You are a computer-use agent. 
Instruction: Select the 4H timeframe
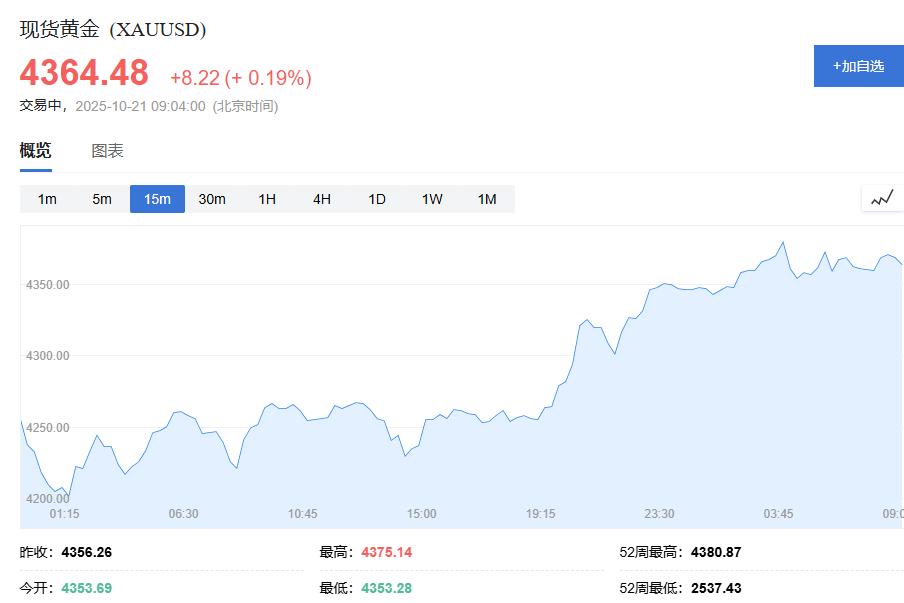(x=321, y=199)
